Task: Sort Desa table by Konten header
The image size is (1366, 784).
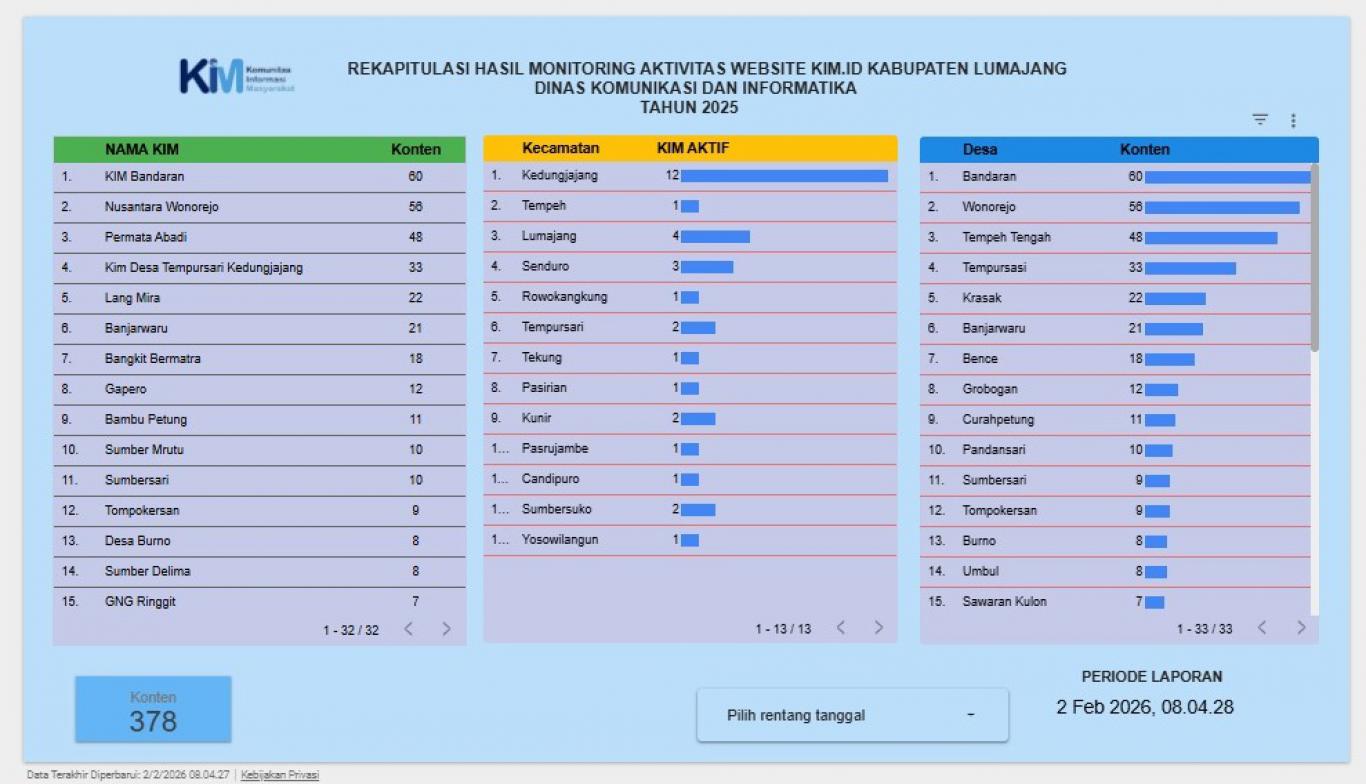Action: [x=1144, y=149]
